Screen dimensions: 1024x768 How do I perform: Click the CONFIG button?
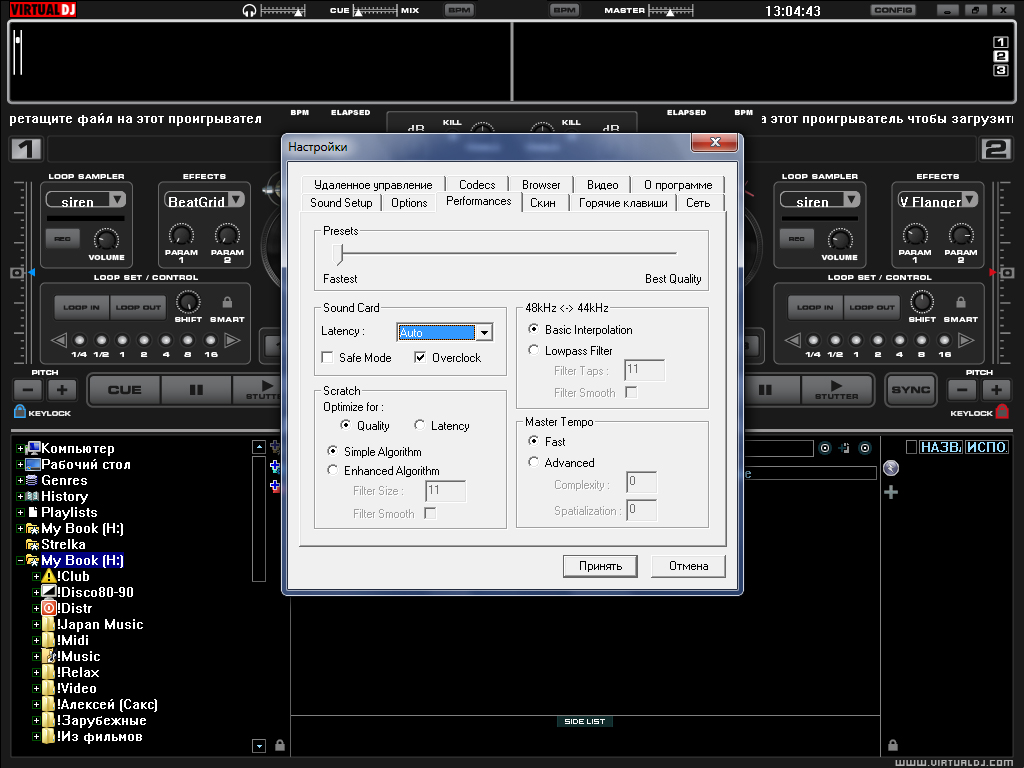pyautogui.click(x=893, y=10)
